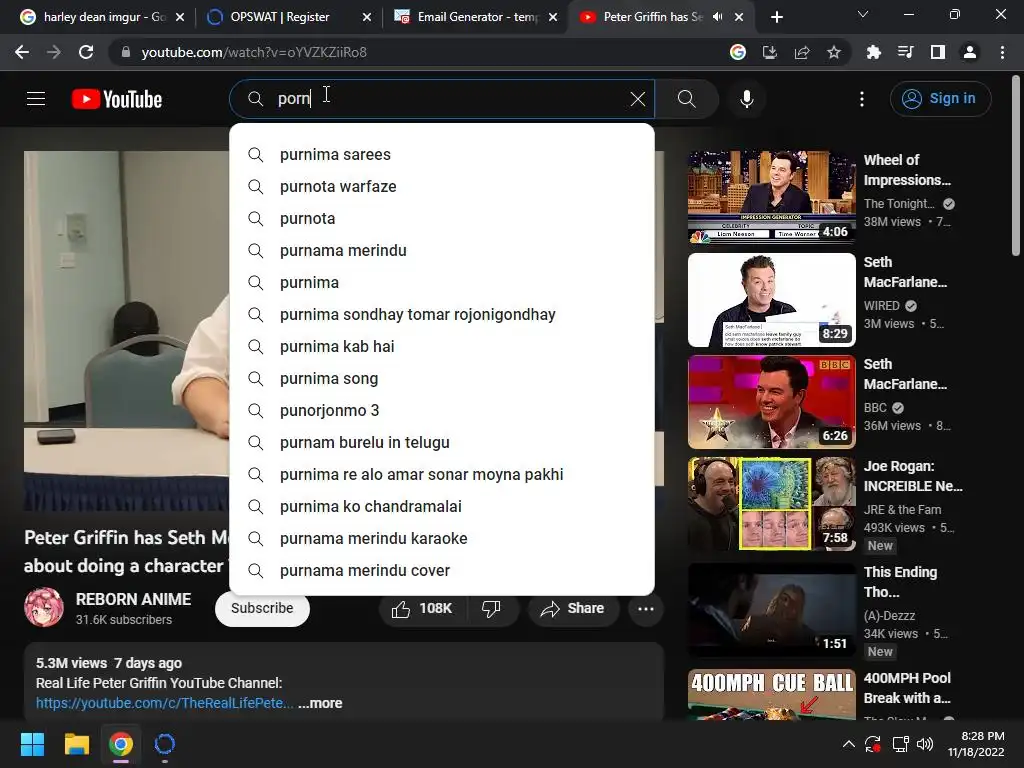The width and height of the screenshot is (1024, 768).
Task: Subscribe to REBORN ANIME channel
Action: (x=262, y=609)
